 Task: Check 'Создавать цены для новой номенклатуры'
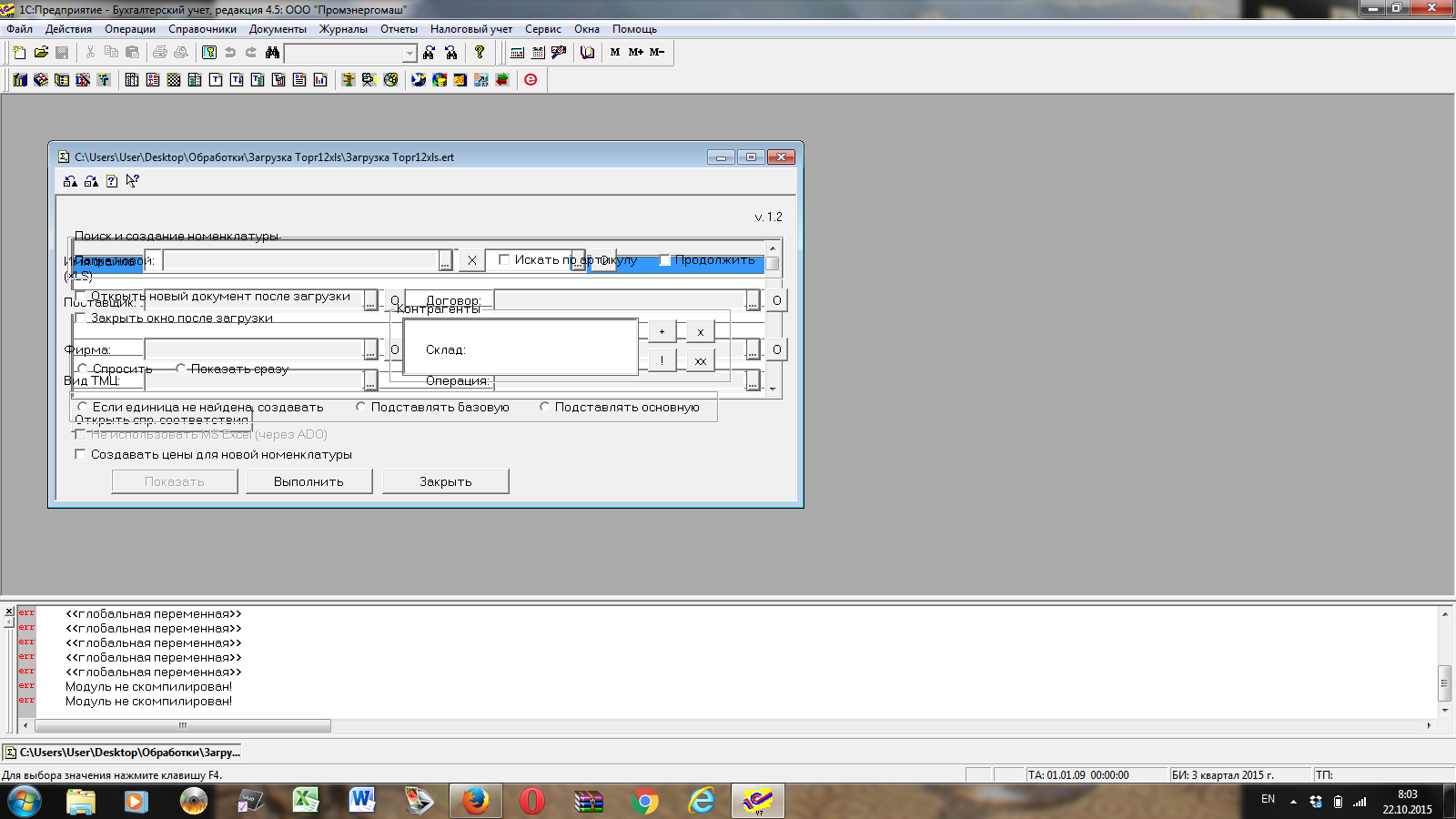80,454
